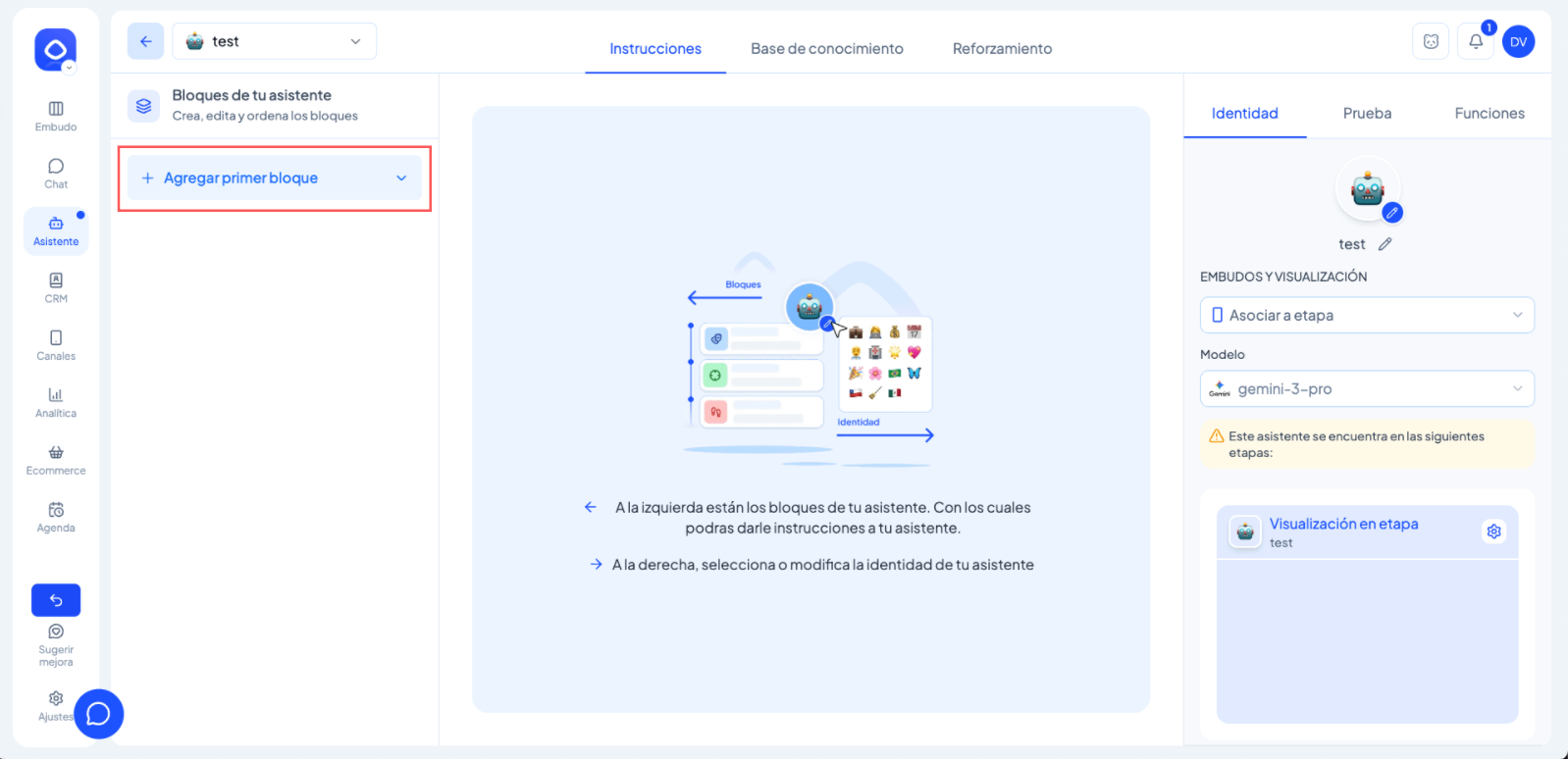Expand the gemini-3-pro model dropdown
This screenshot has height=759, width=1568.
(x=1366, y=389)
